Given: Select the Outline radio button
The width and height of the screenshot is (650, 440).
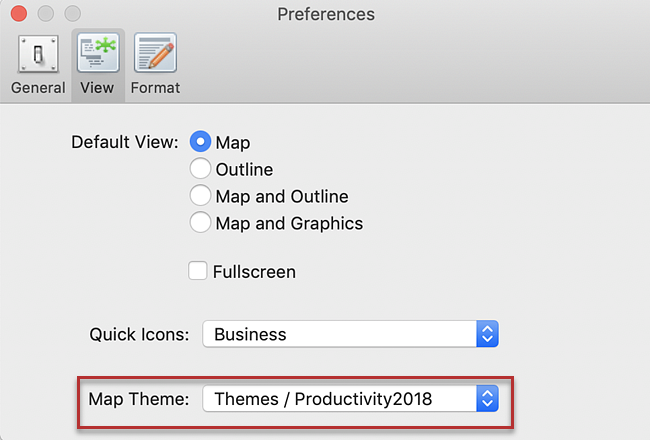Looking at the screenshot, I should pos(200,169).
